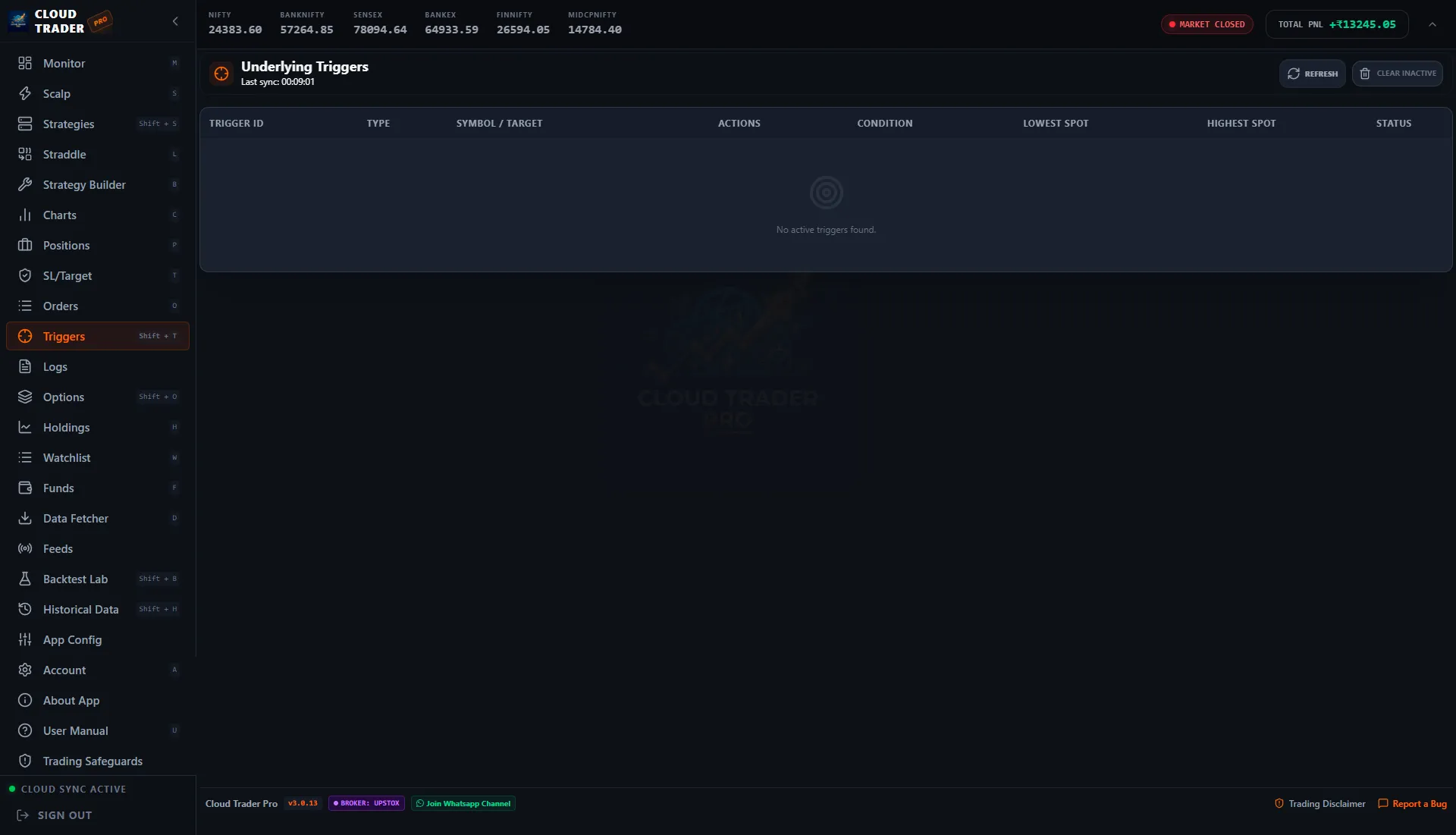
Task: Click the Backtest Lab flask icon
Action: point(25,579)
